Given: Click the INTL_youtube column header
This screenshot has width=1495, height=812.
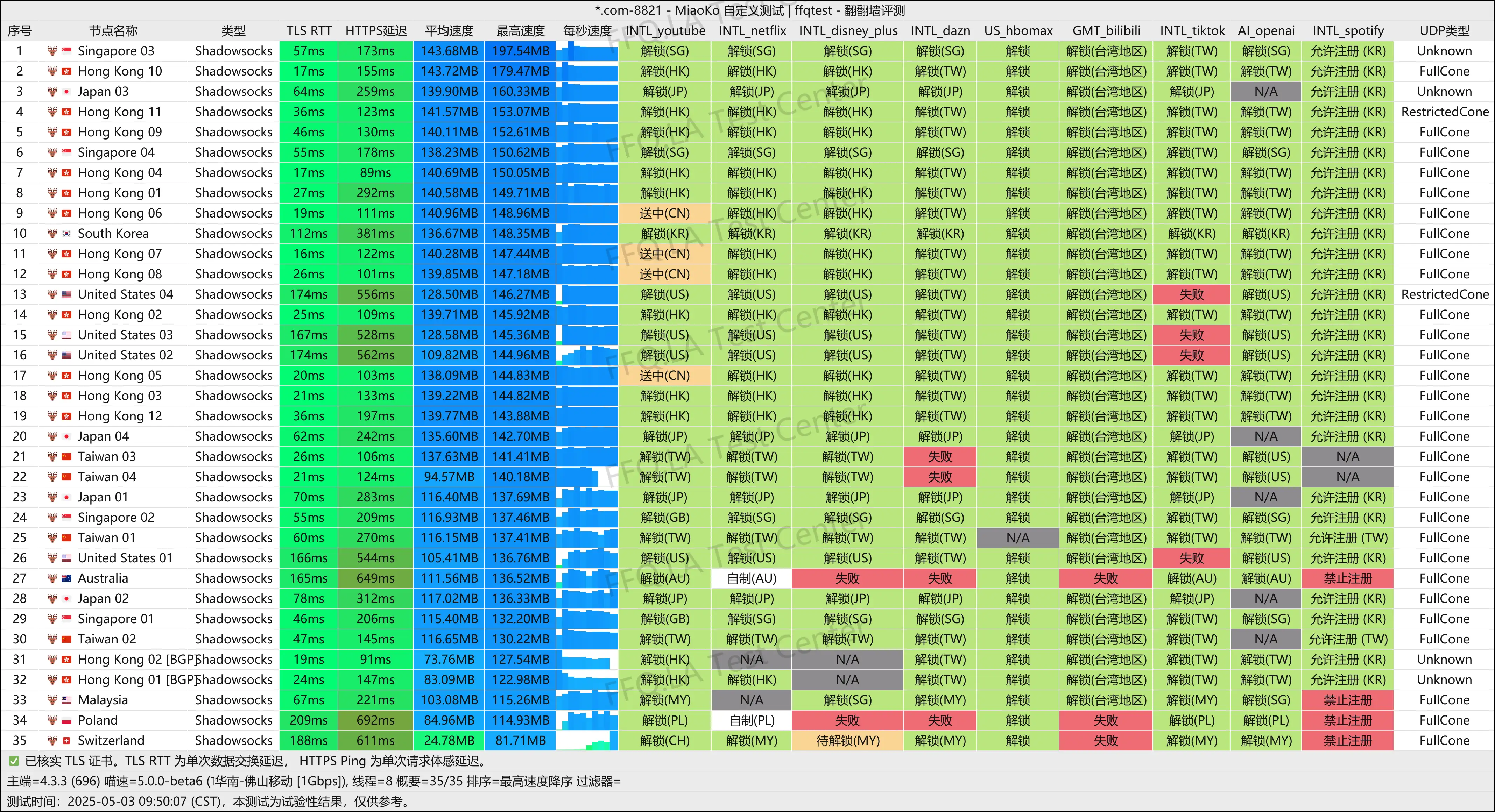Looking at the screenshot, I should [665, 31].
